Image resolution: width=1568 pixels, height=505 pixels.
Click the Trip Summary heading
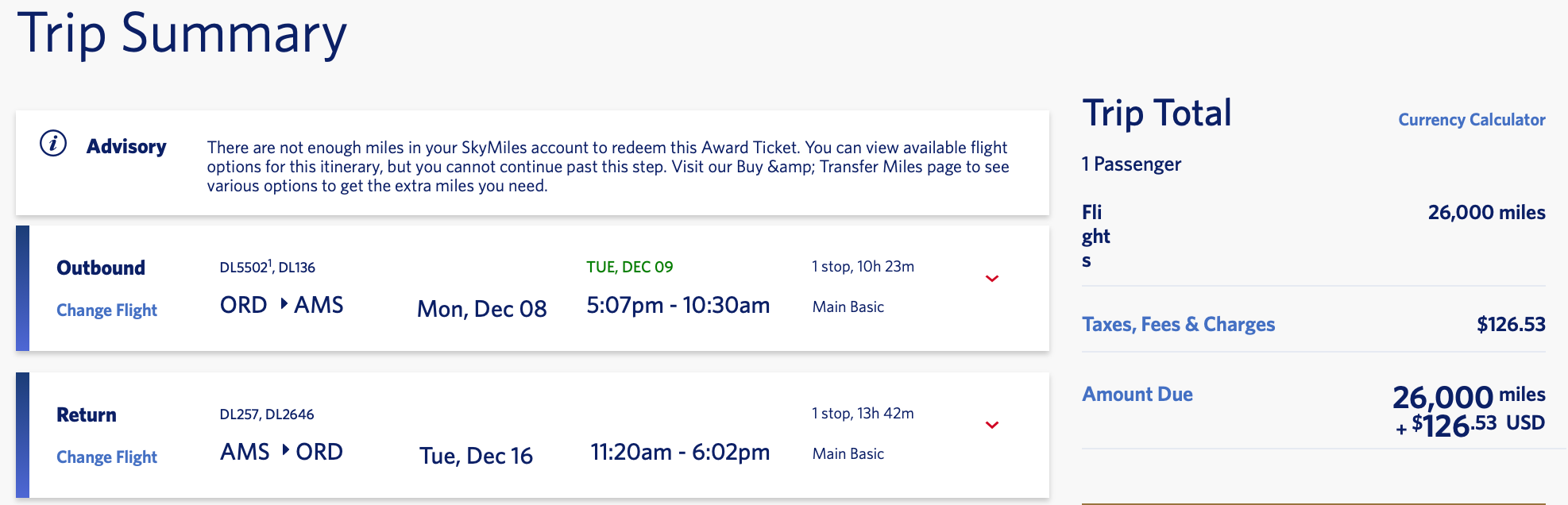182,34
